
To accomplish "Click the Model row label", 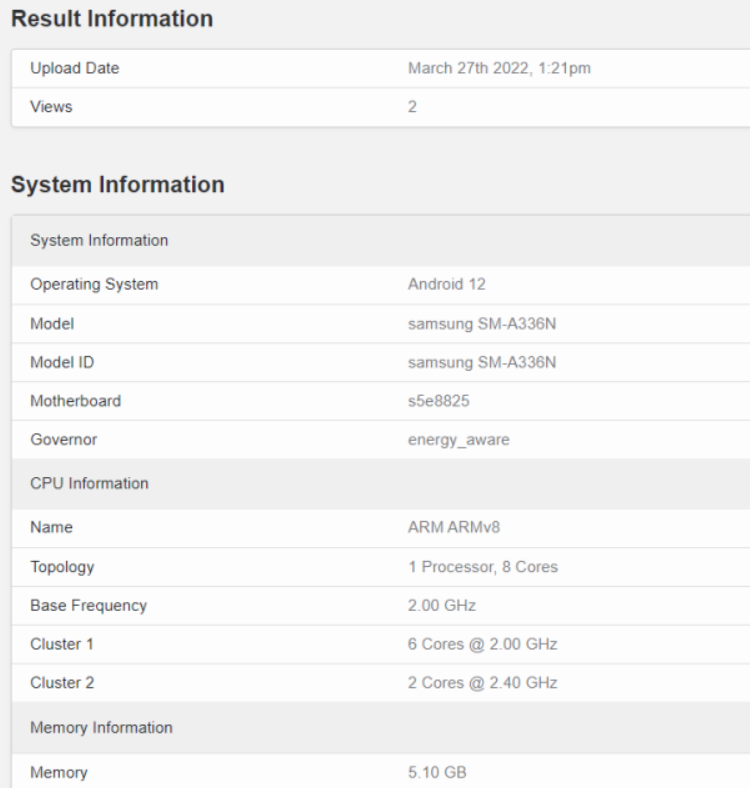I will click(x=52, y=323).
